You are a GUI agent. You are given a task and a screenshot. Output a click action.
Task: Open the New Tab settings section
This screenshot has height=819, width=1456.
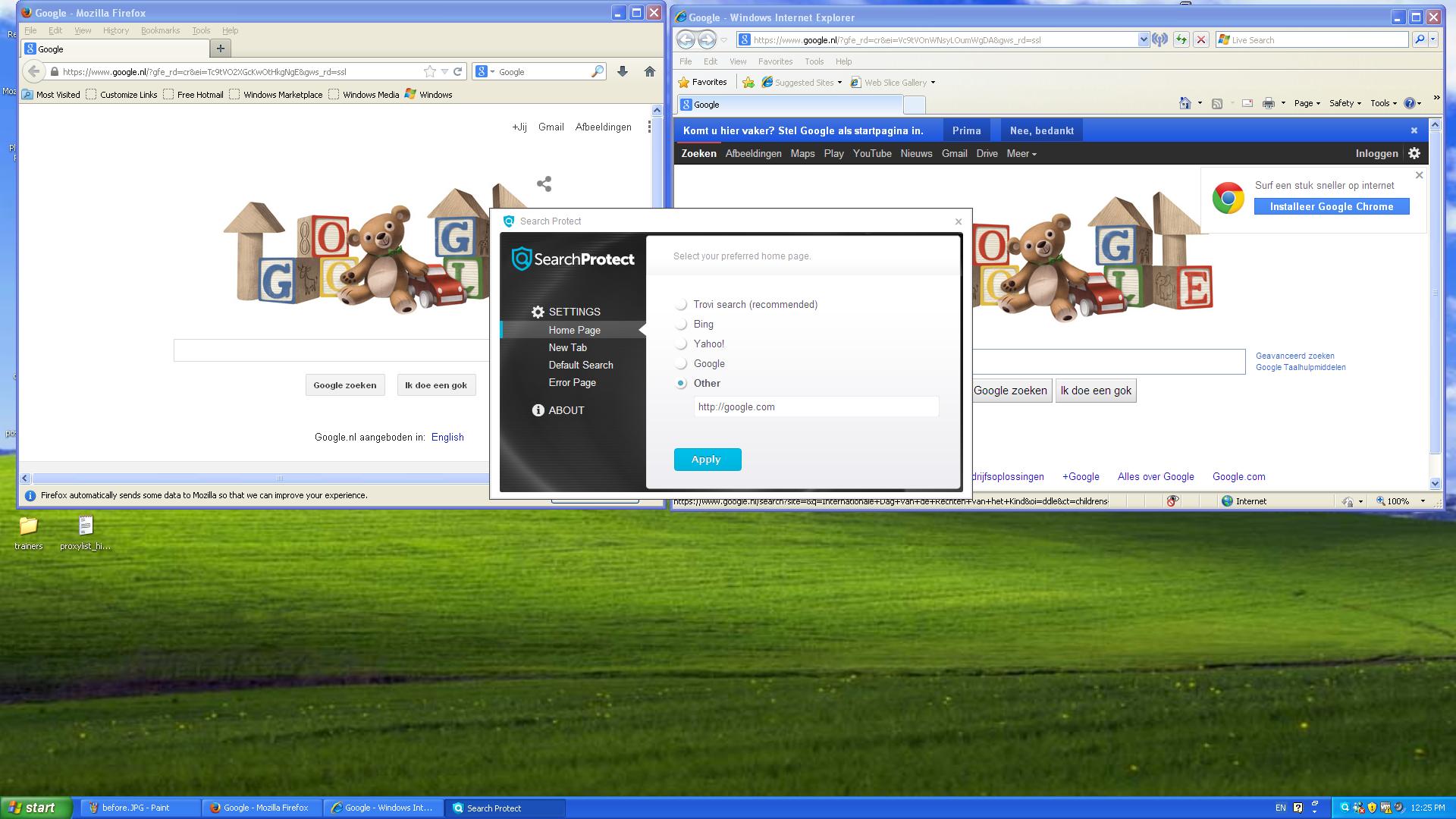pos(567,347)
